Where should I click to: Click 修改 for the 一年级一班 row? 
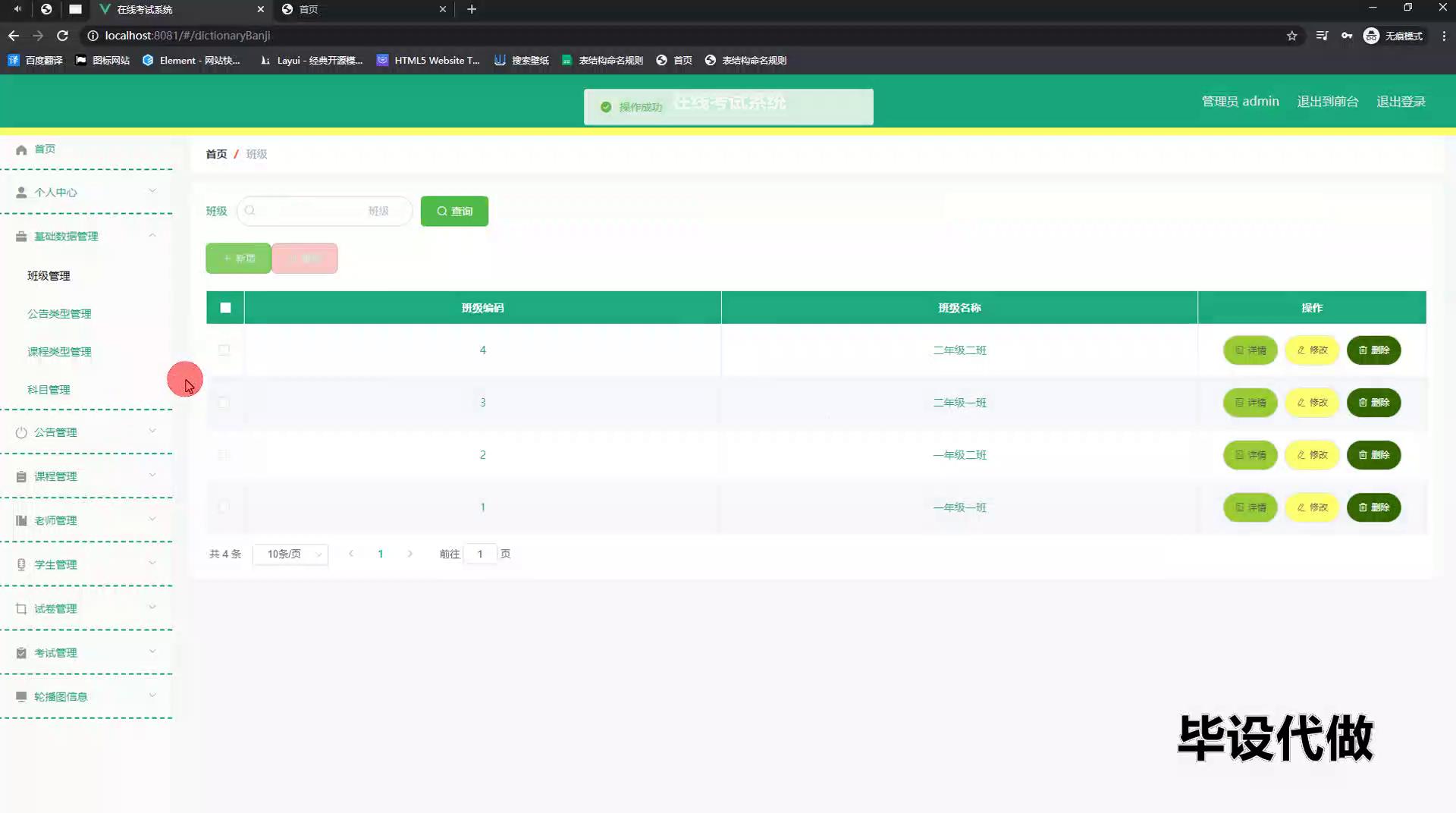point(1312,507)
